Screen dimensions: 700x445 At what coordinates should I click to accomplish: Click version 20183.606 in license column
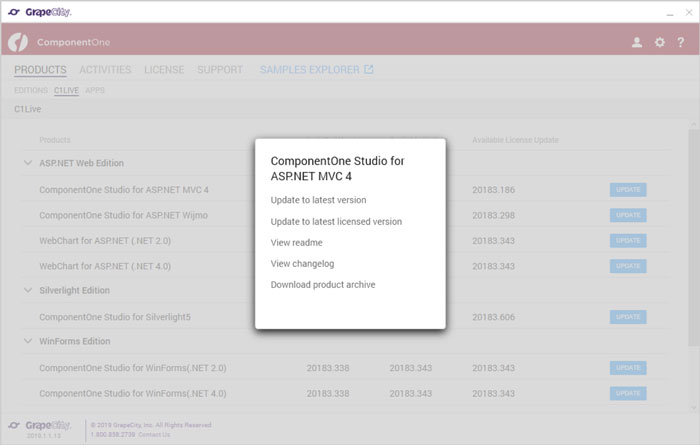(493, 317)
